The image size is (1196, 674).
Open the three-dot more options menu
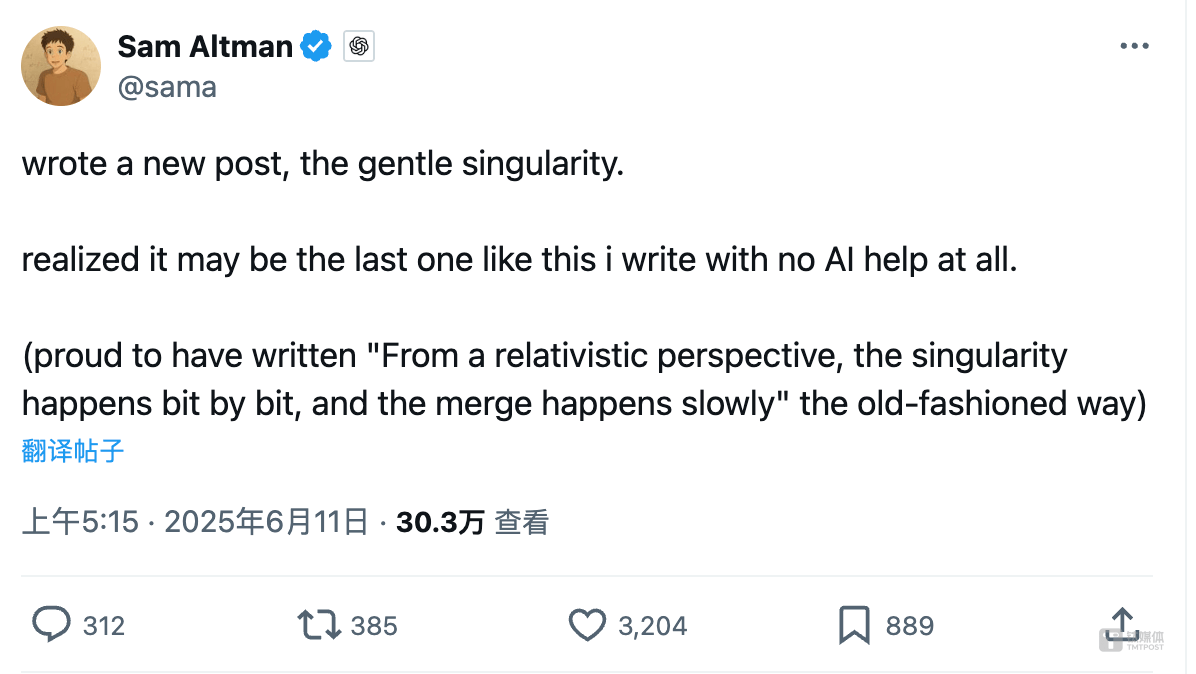click(1134, 46)
